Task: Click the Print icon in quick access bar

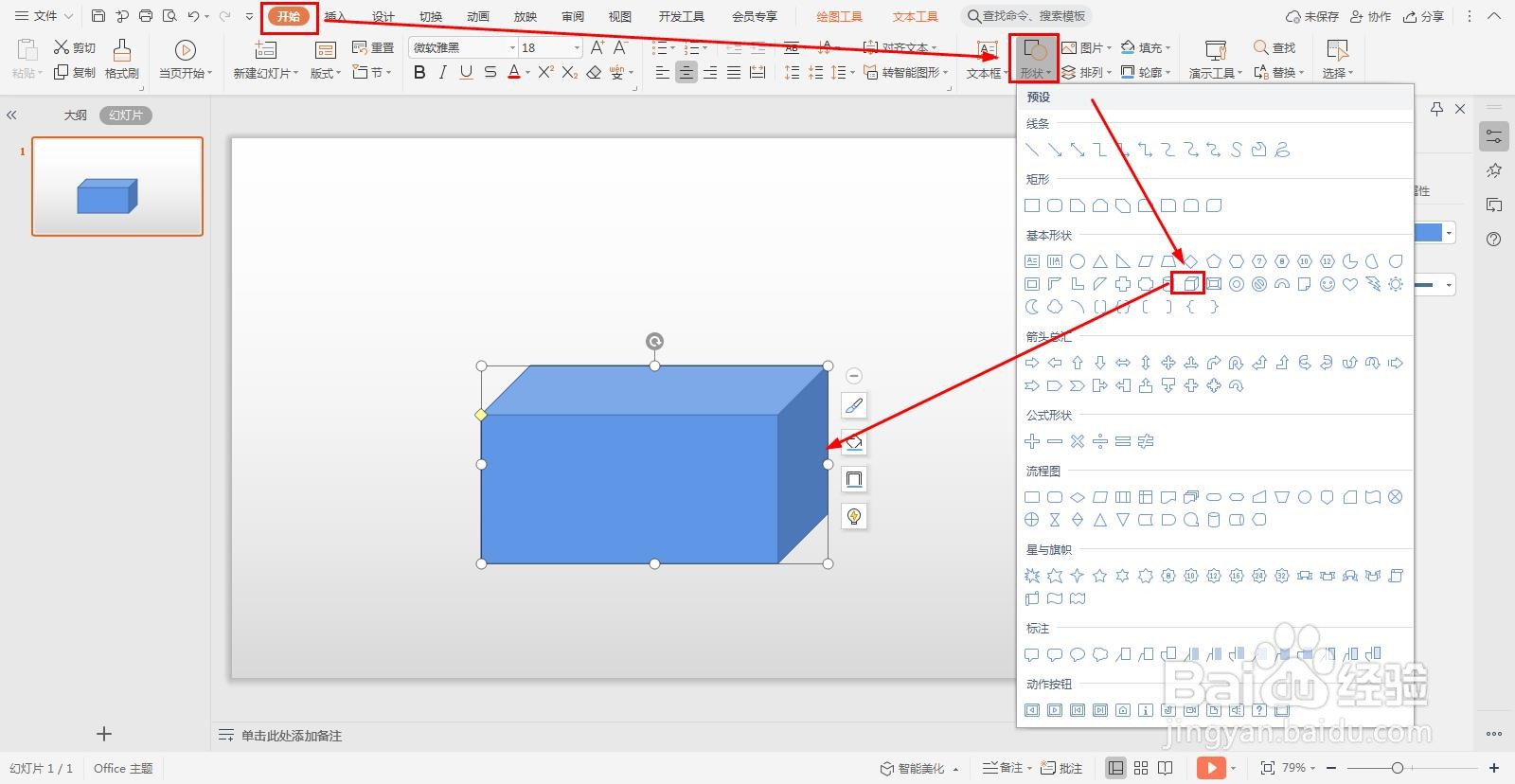Action: click(146, 16)
